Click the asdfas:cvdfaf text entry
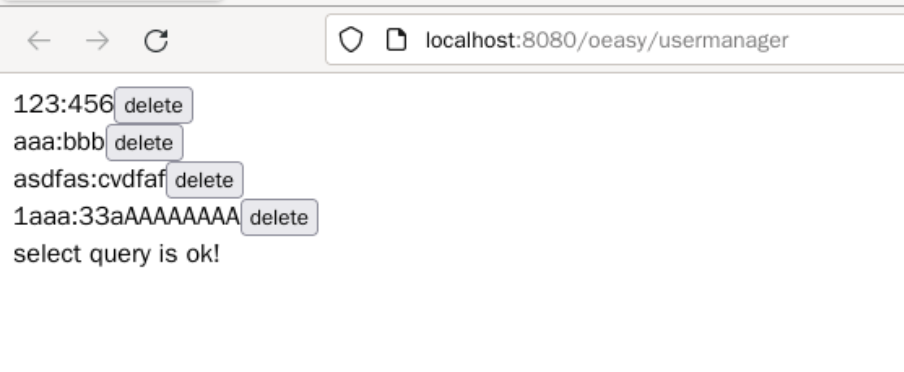 (89, 179)
